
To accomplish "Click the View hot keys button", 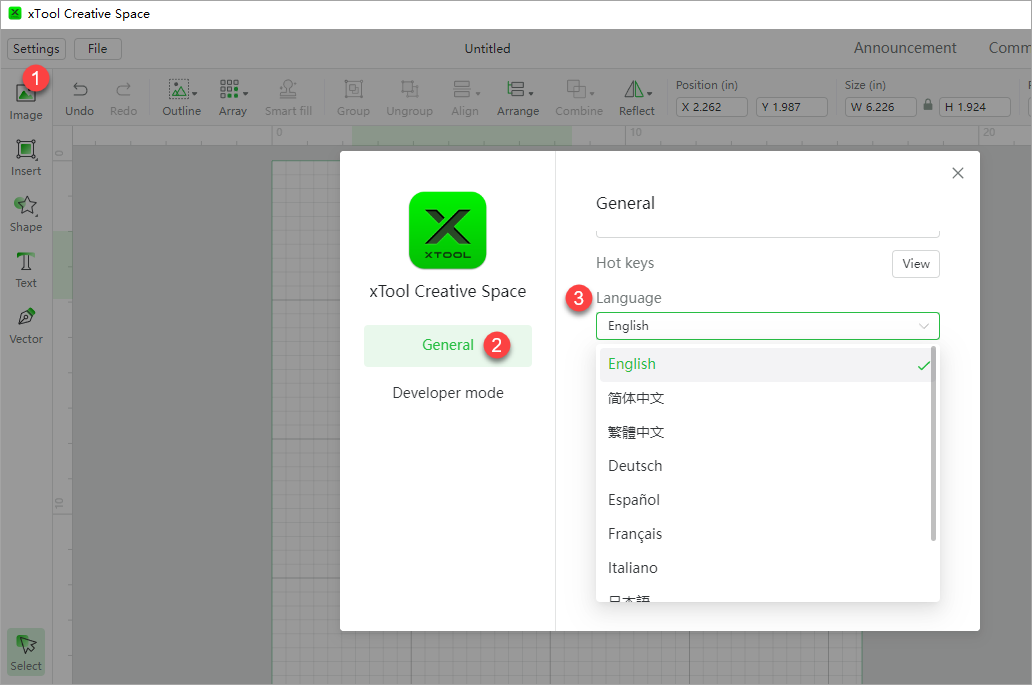I will (915, 264).
